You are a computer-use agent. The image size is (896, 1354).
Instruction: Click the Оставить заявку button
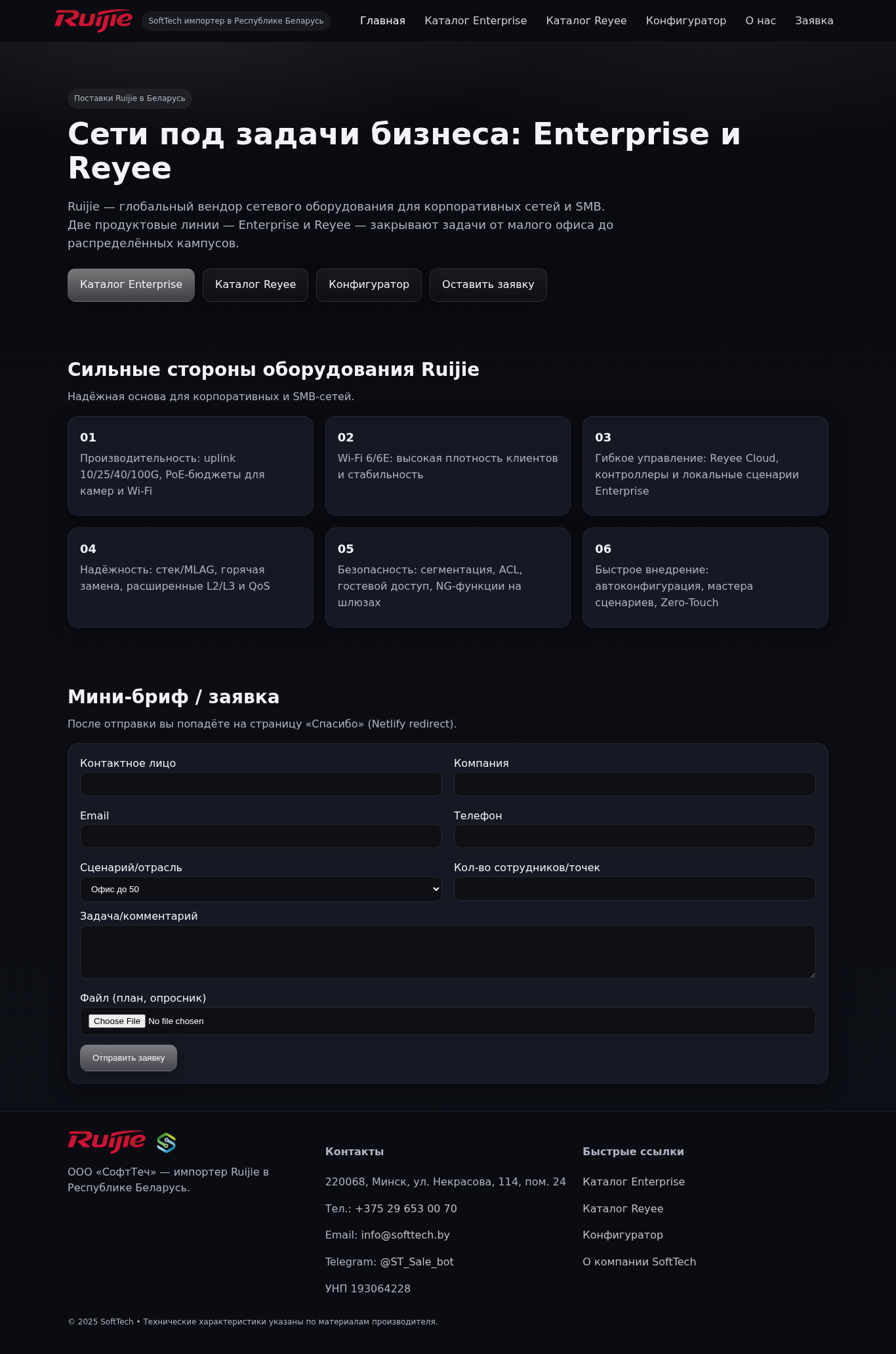[x=488, y=285]
